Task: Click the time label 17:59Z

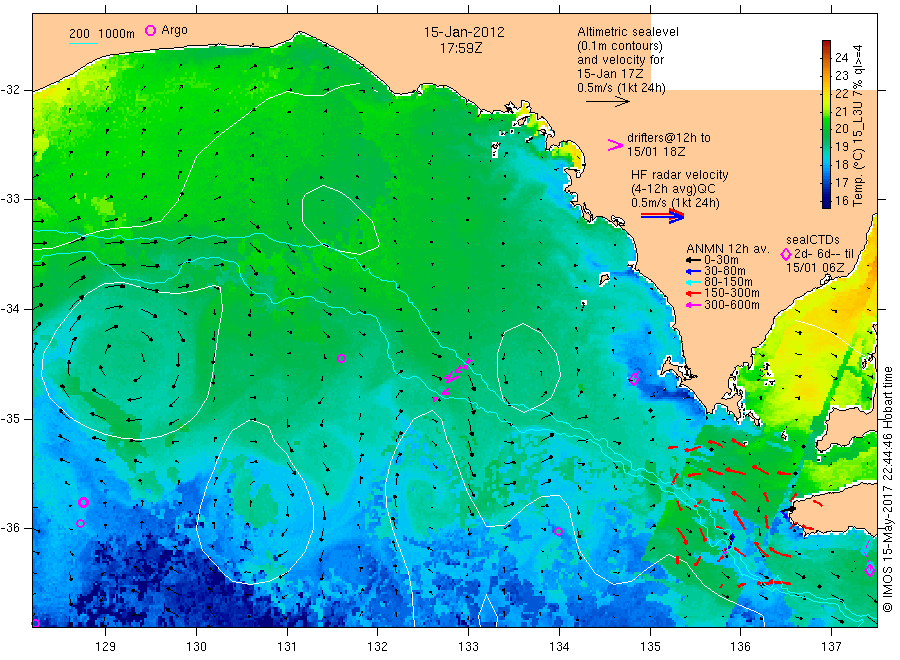Action: click(461, 48)
